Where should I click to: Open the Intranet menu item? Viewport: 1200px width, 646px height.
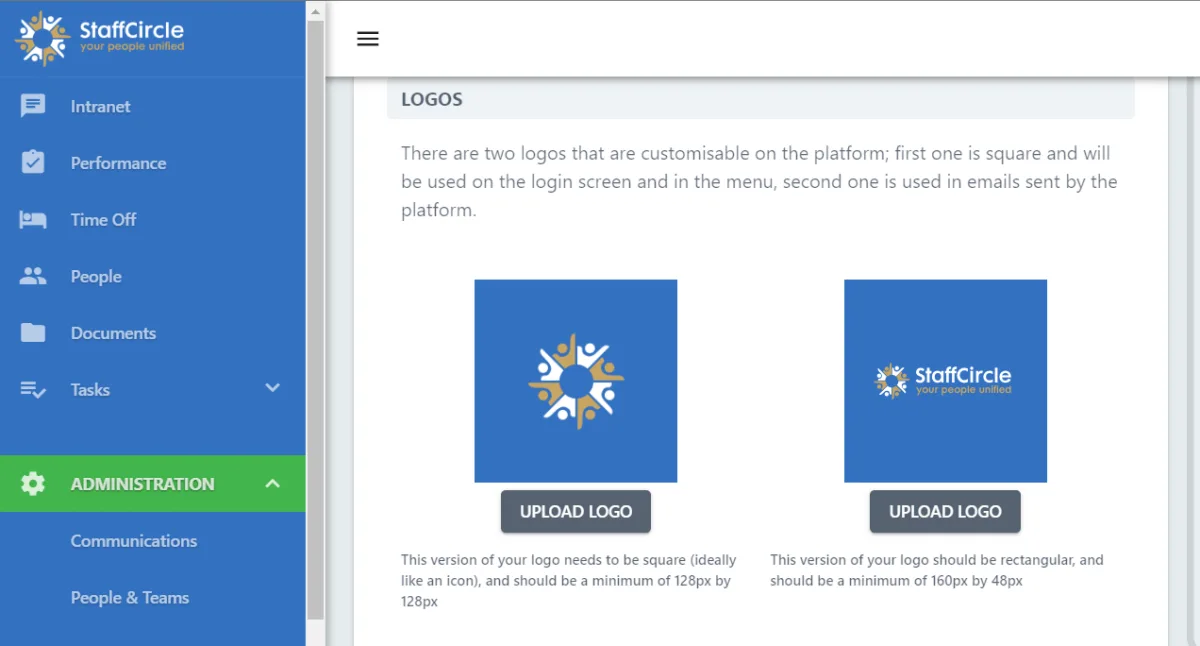(152, 106)
